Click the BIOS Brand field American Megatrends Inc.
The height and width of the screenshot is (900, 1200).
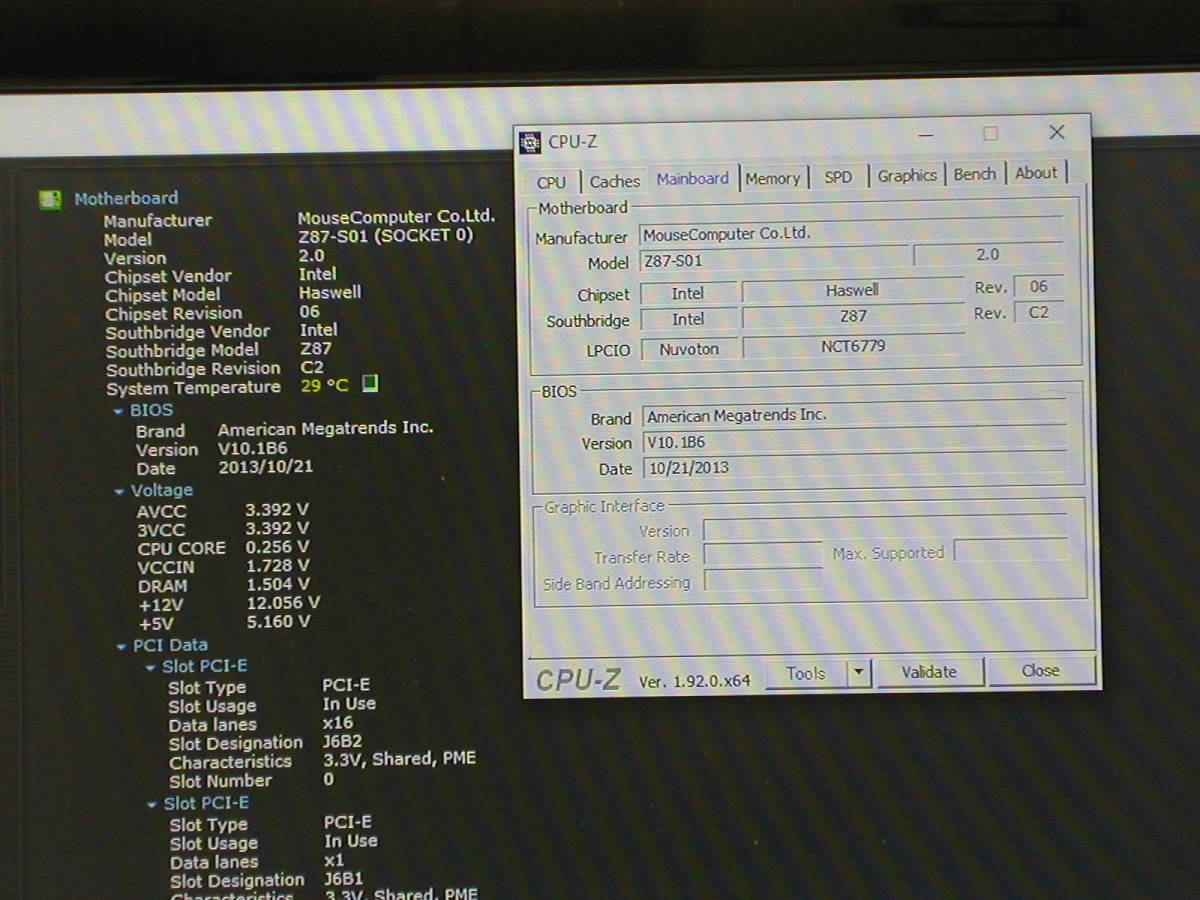coord(854,415)
